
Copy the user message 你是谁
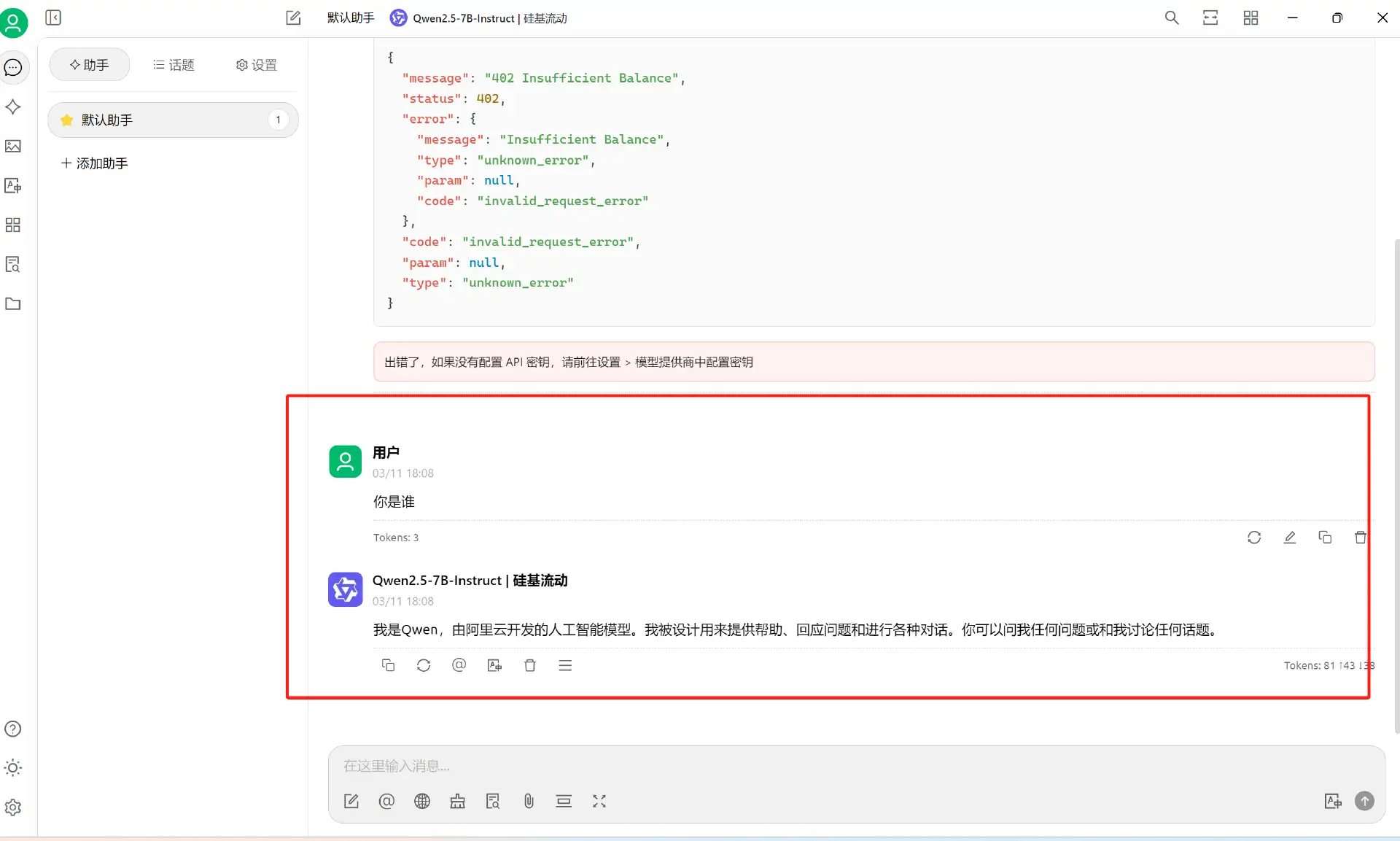1325,538
